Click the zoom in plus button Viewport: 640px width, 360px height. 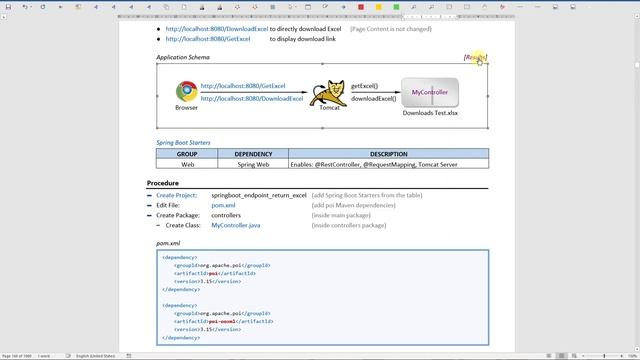point(622,356)
